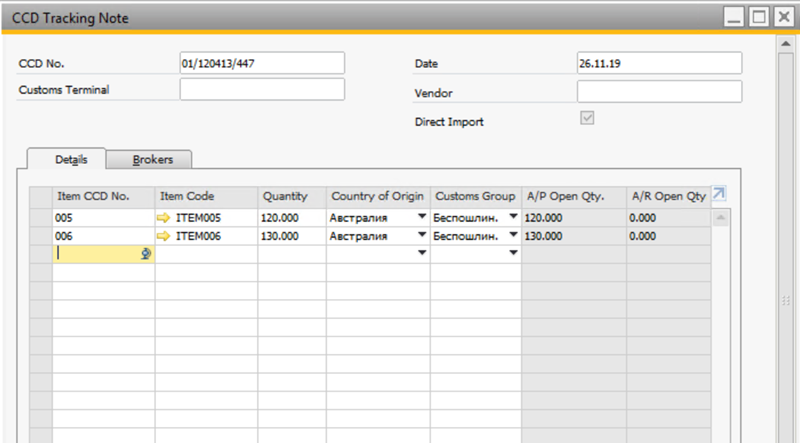Click the Item Code column header
Screen dimensions: 800x443
(x=206, y=197)
